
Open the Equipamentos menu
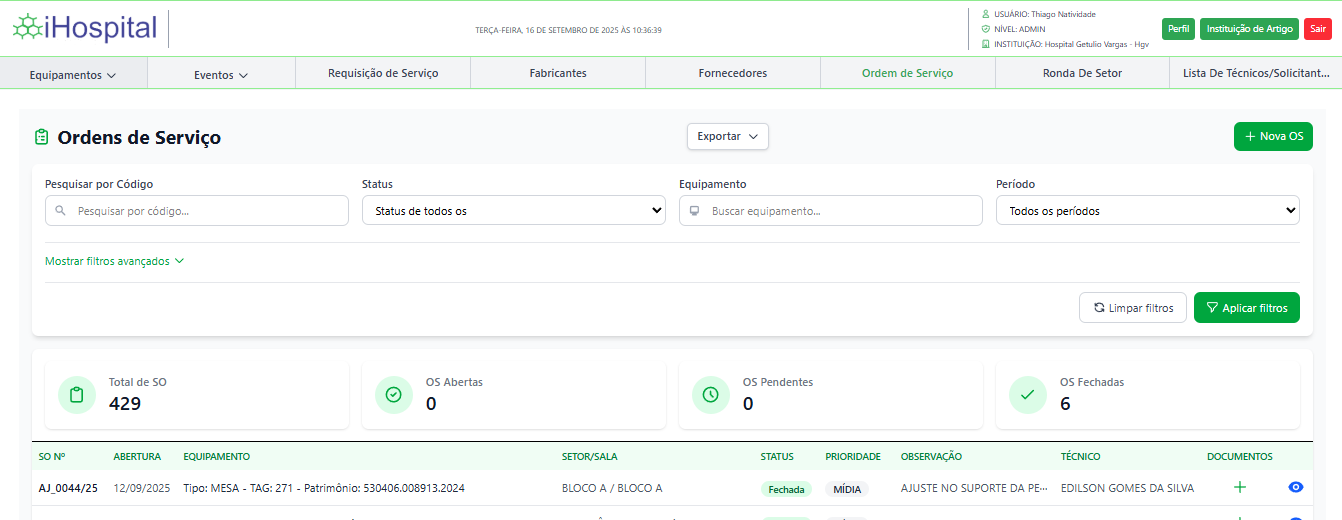point(73,74)
